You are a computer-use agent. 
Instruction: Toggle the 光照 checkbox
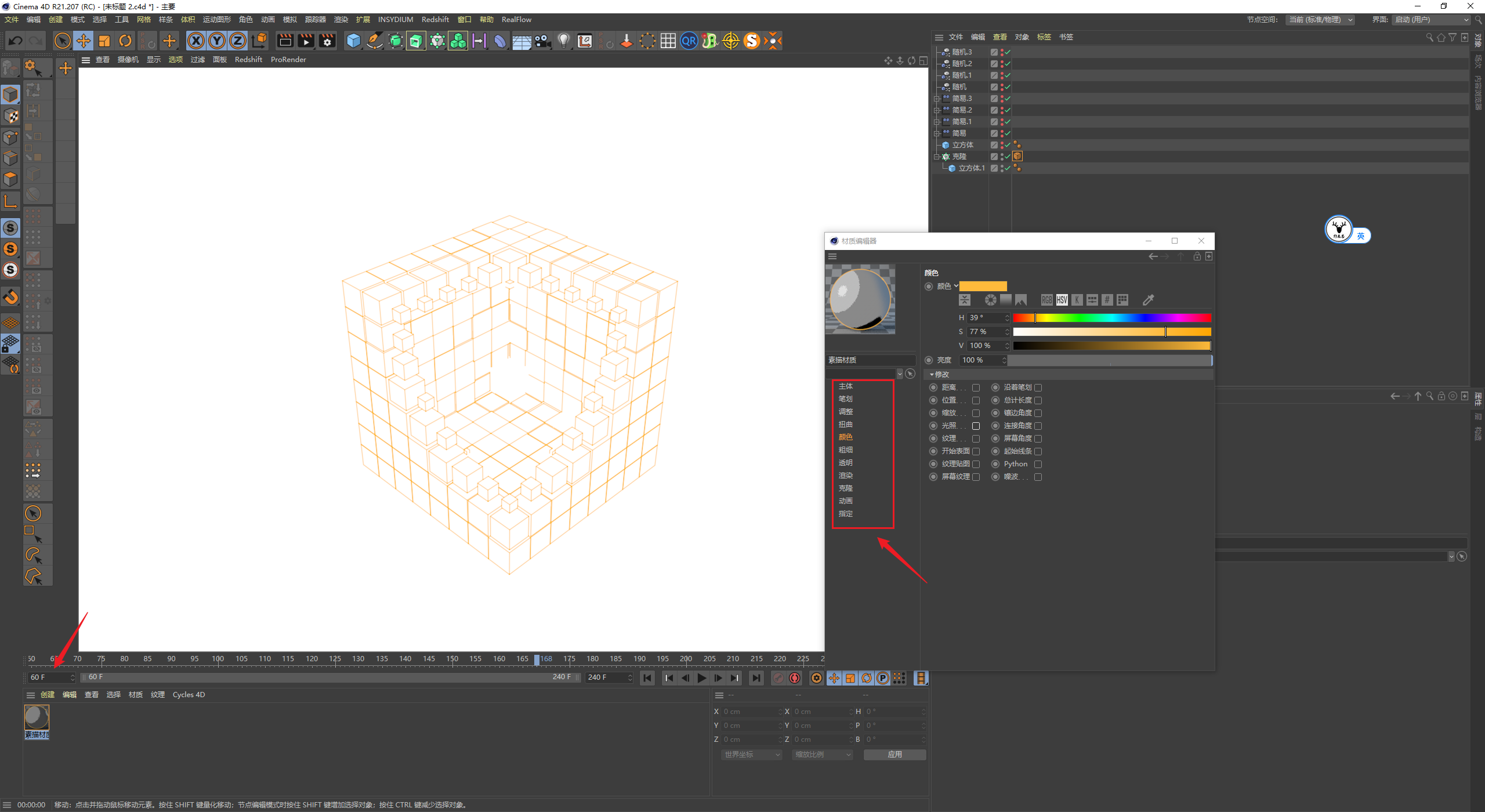click(976, 426)
